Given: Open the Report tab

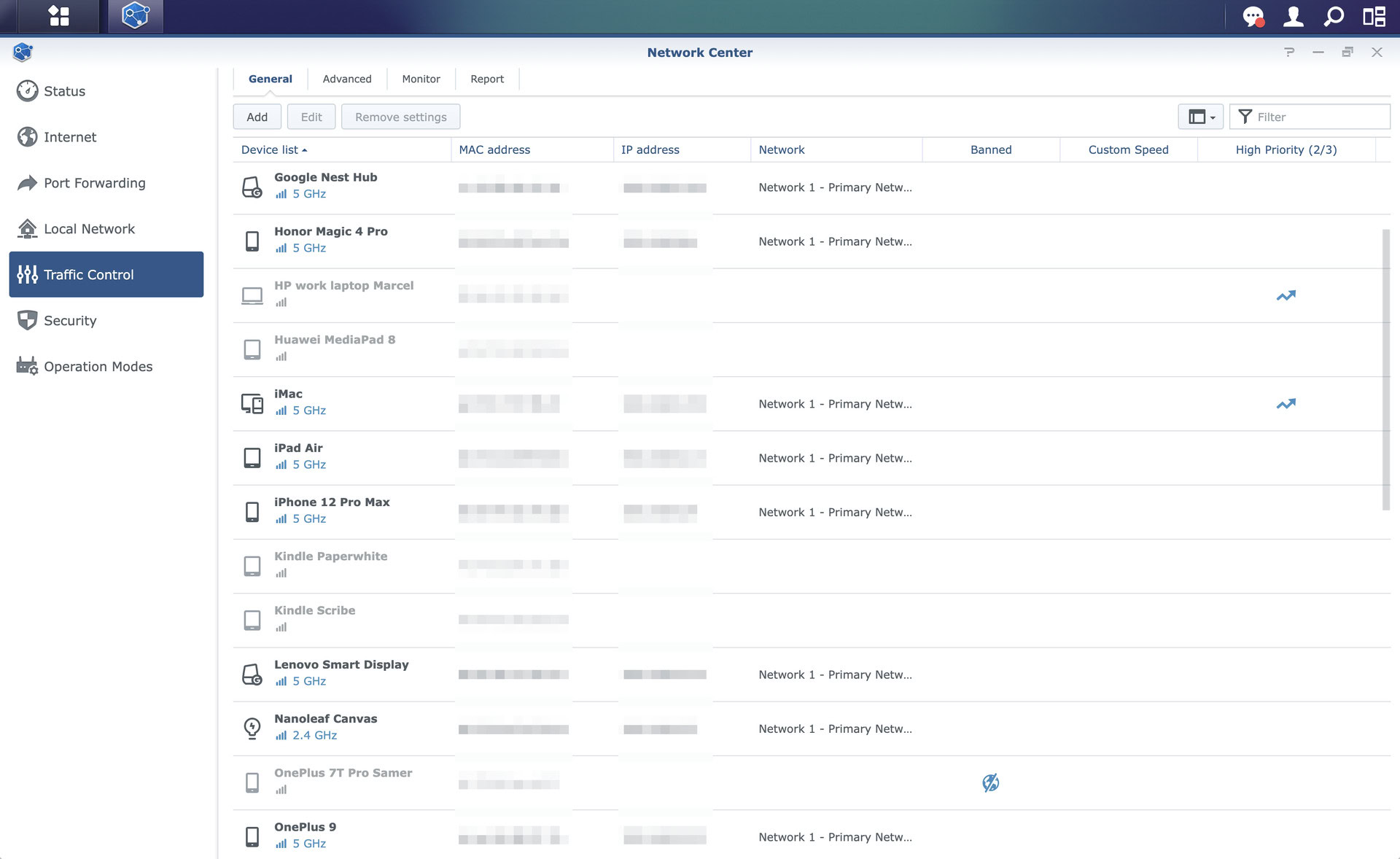Looking at the screenshot, I should pos(486,78).
